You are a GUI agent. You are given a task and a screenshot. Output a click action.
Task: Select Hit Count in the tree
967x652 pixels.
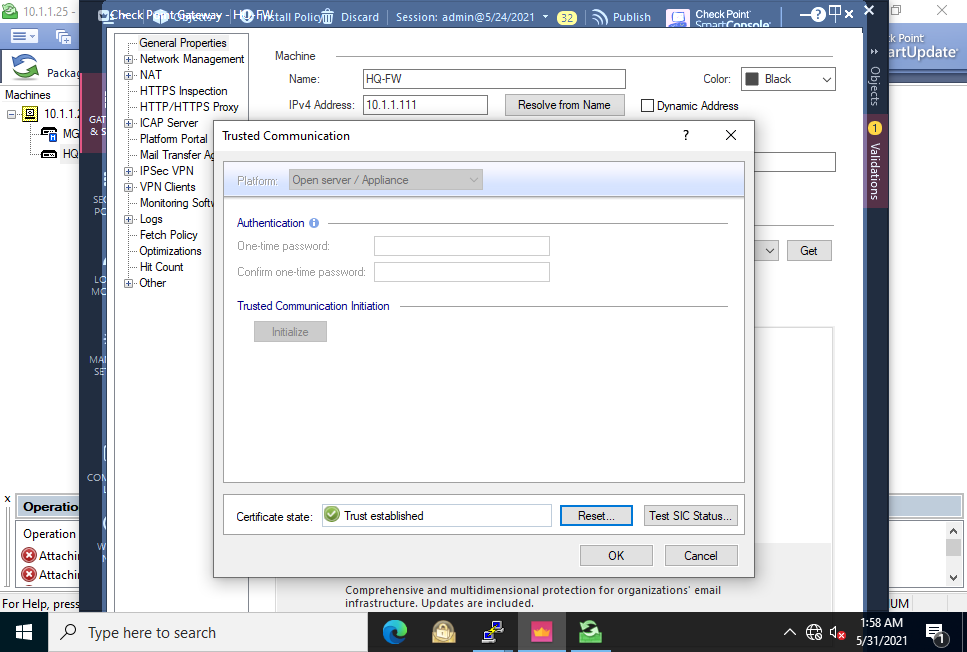pyautogui.click(x=161, y=267)
